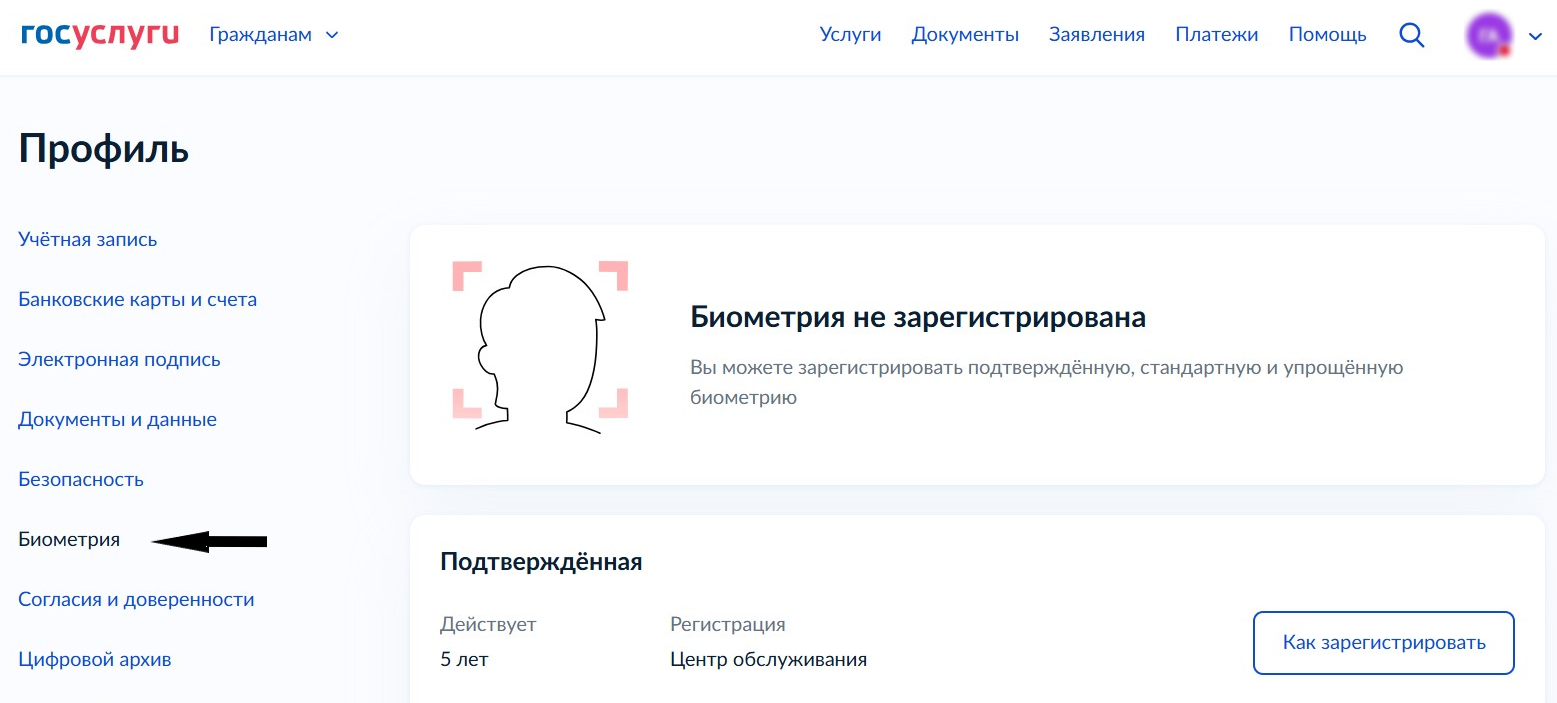Click the purple user avatar

pyautogui.click(x=1489, y=35)
